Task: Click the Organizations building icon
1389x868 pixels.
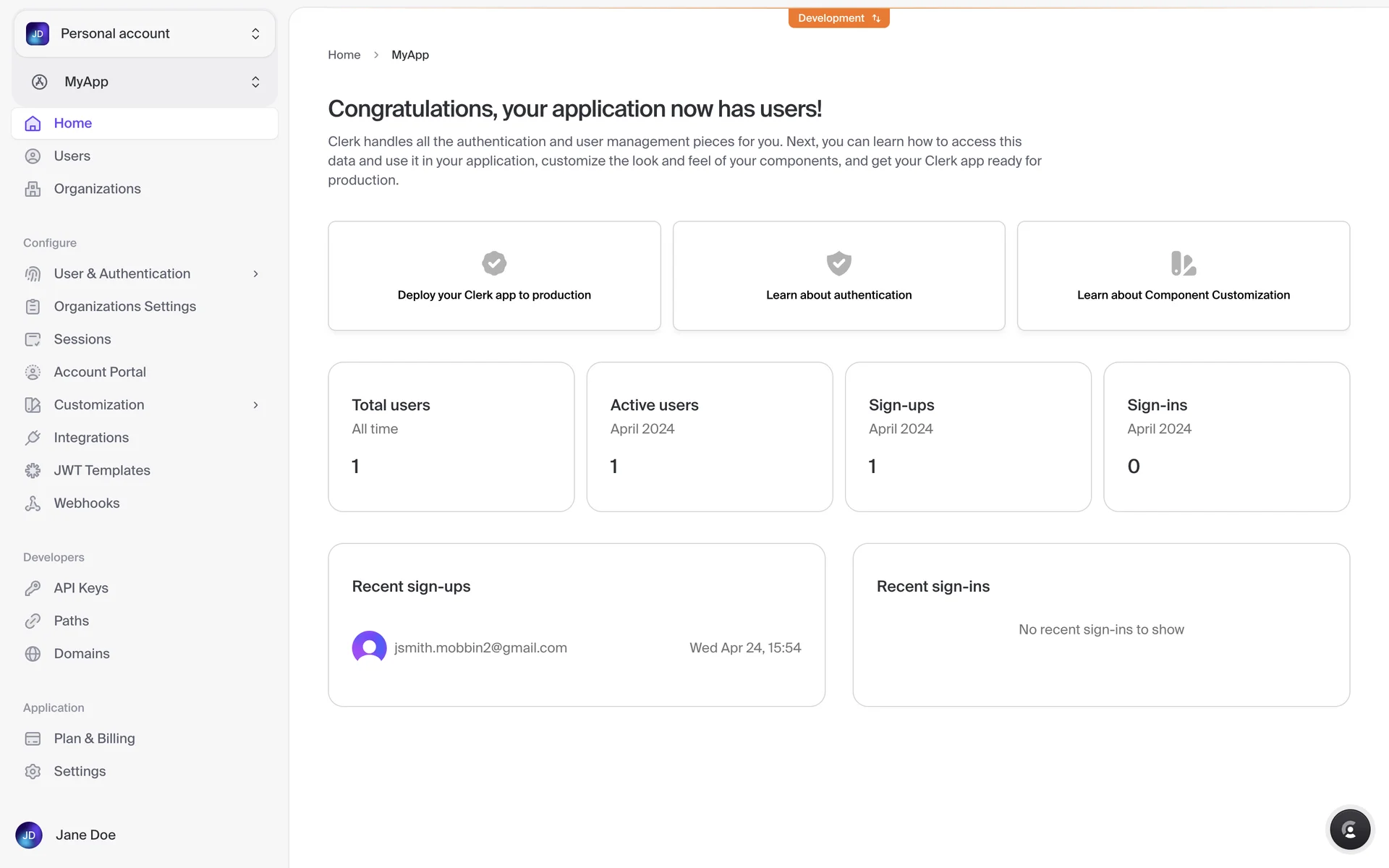Action: click(33, 189)
